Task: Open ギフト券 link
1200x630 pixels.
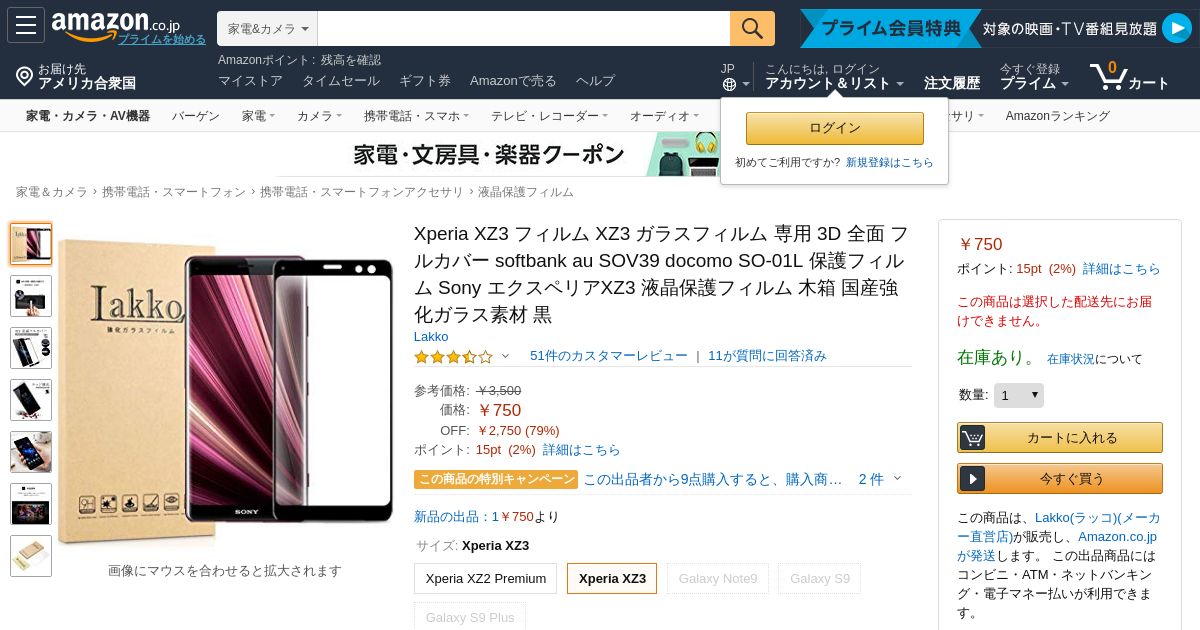Action: 425,81
